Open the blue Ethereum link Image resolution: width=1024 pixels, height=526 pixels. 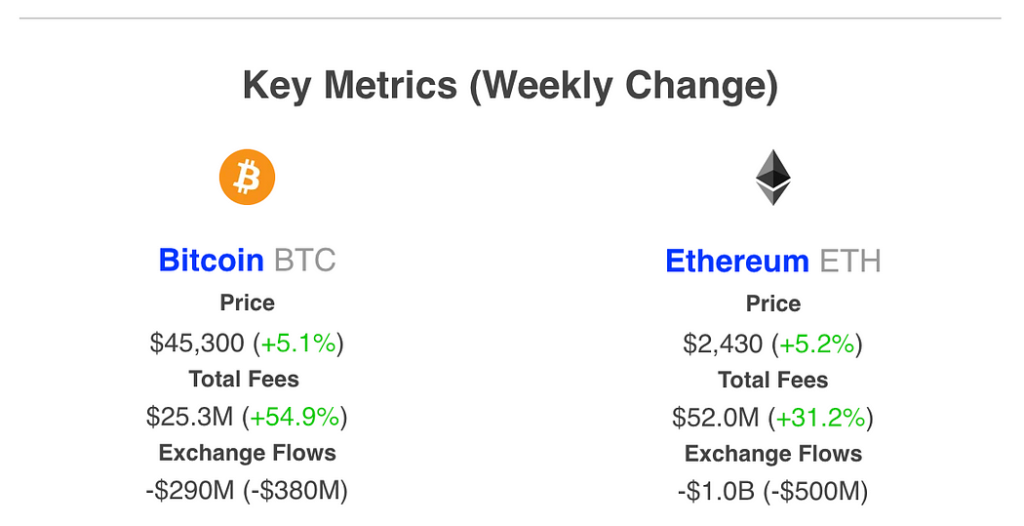737,261
